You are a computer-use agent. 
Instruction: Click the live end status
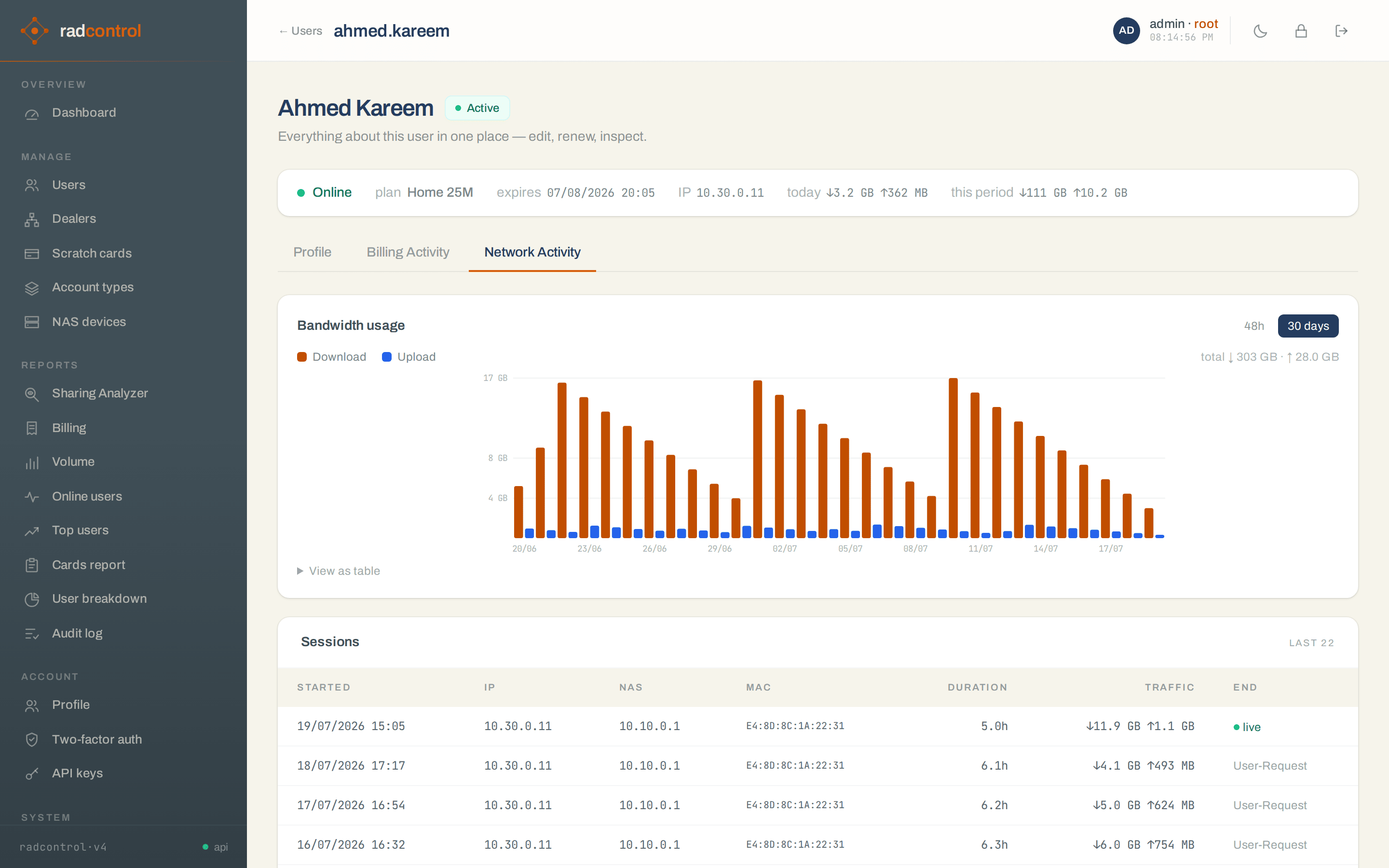click(1247, 727)
